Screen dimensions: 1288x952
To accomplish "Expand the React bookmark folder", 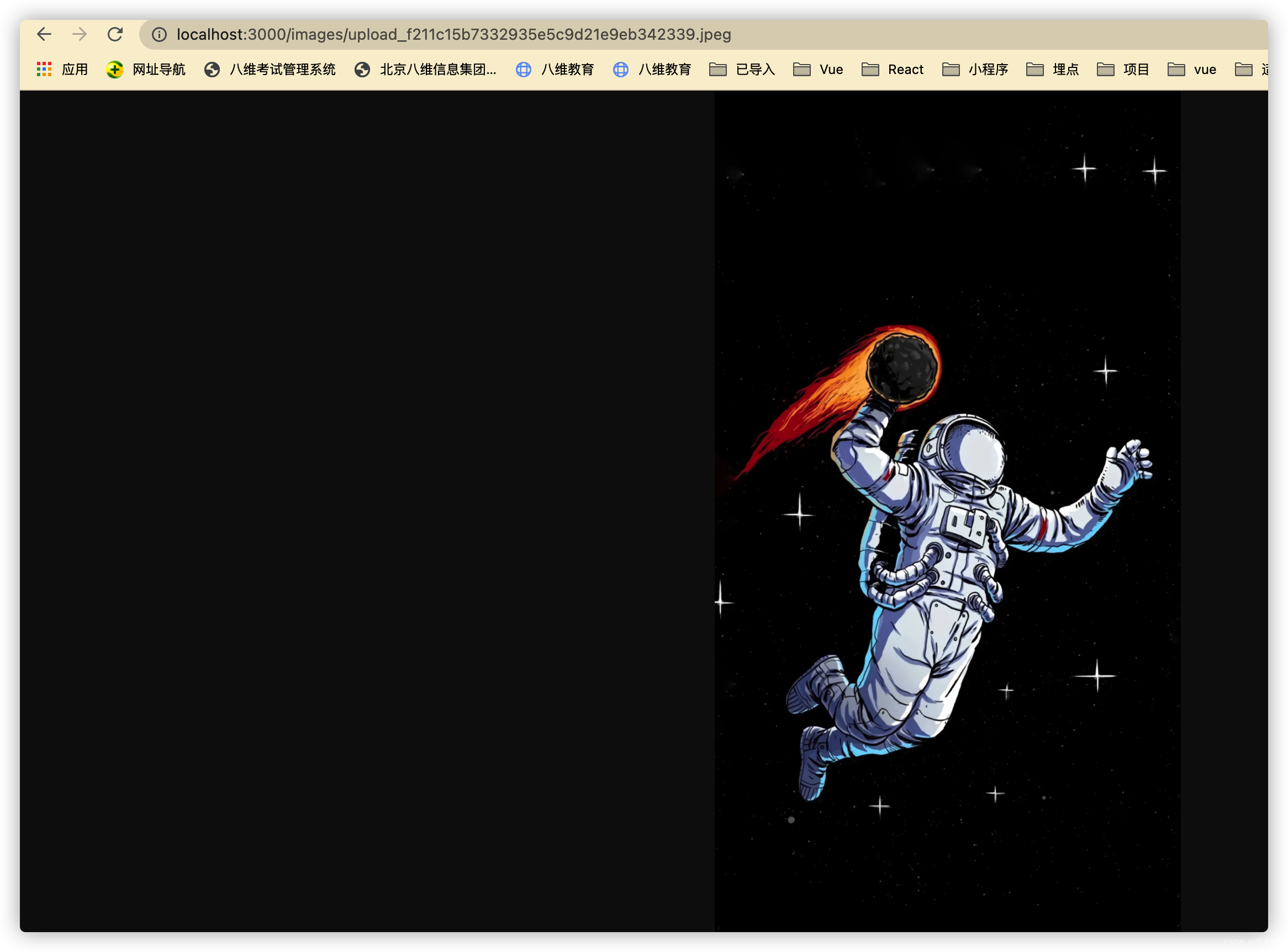I will coord(893,70).
